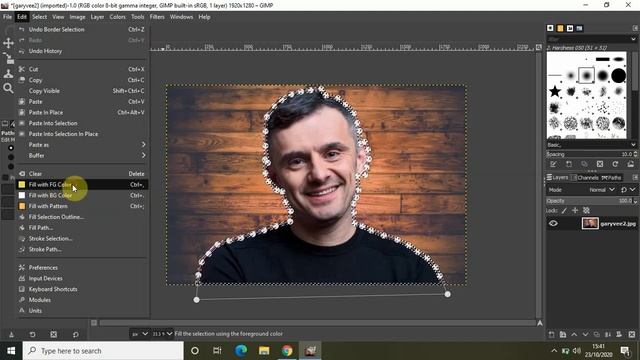This screenshot has height=360, width=640.
Task: Open the ruler unit px dropdown
Action: 140,334
